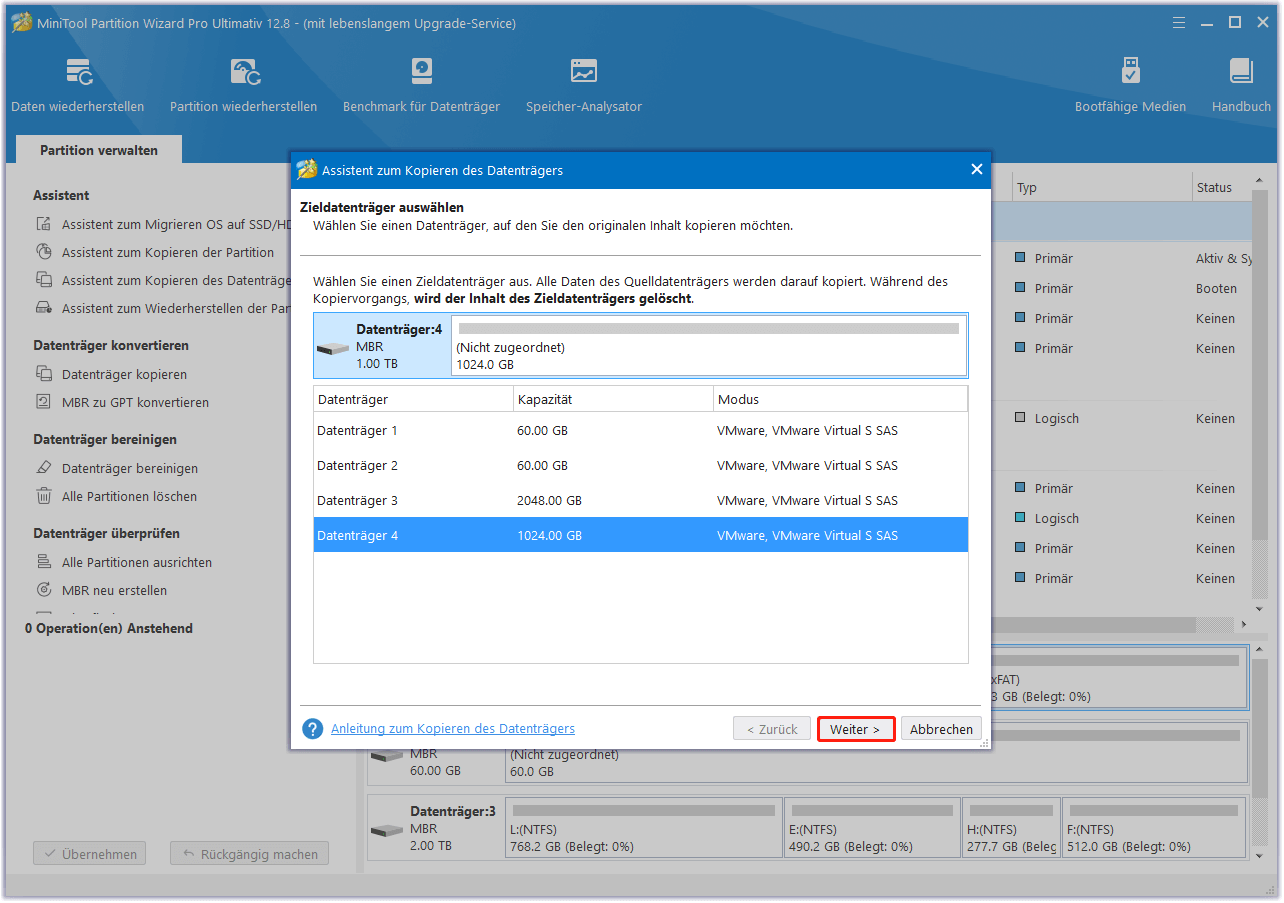Click Migrieren OS auf SSD/HD assistant icon
The height and width of the screenshot is (903, 1284).
pyautogui.click(x=44, y=225)
